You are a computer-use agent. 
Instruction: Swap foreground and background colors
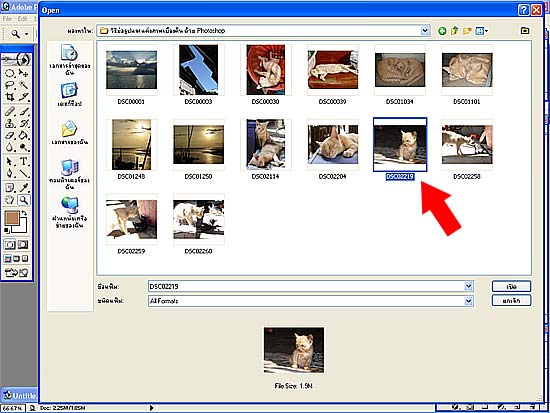pos(24,213)
